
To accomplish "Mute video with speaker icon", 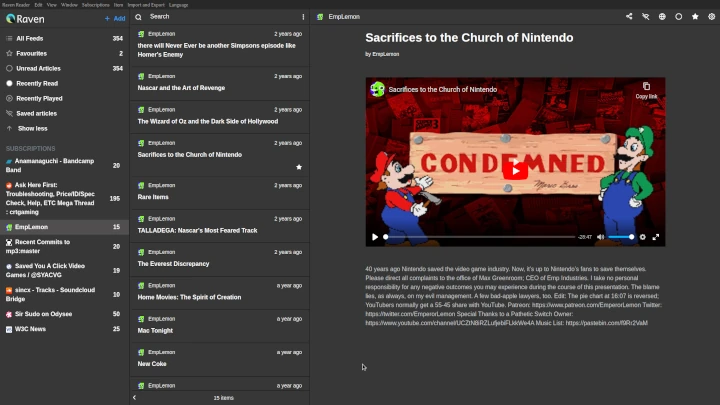I will pos(600,237).
